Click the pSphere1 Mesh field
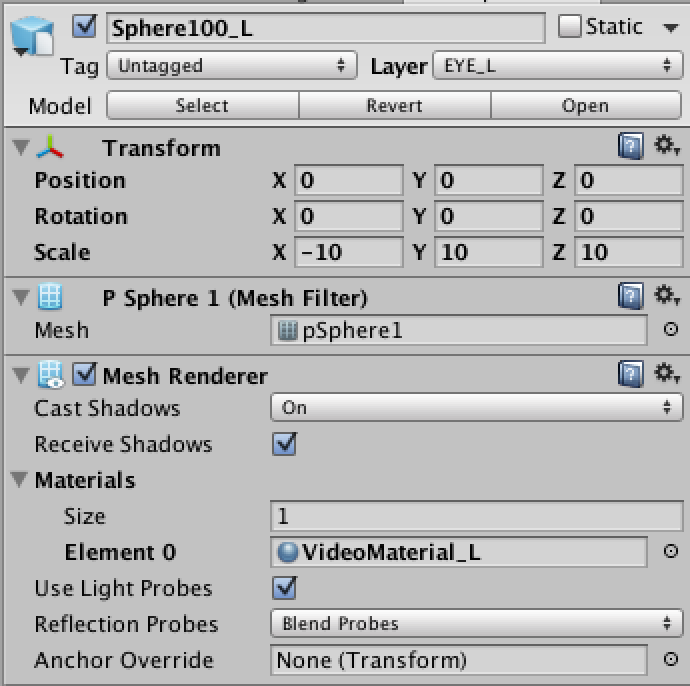 [x=459, y=330]
